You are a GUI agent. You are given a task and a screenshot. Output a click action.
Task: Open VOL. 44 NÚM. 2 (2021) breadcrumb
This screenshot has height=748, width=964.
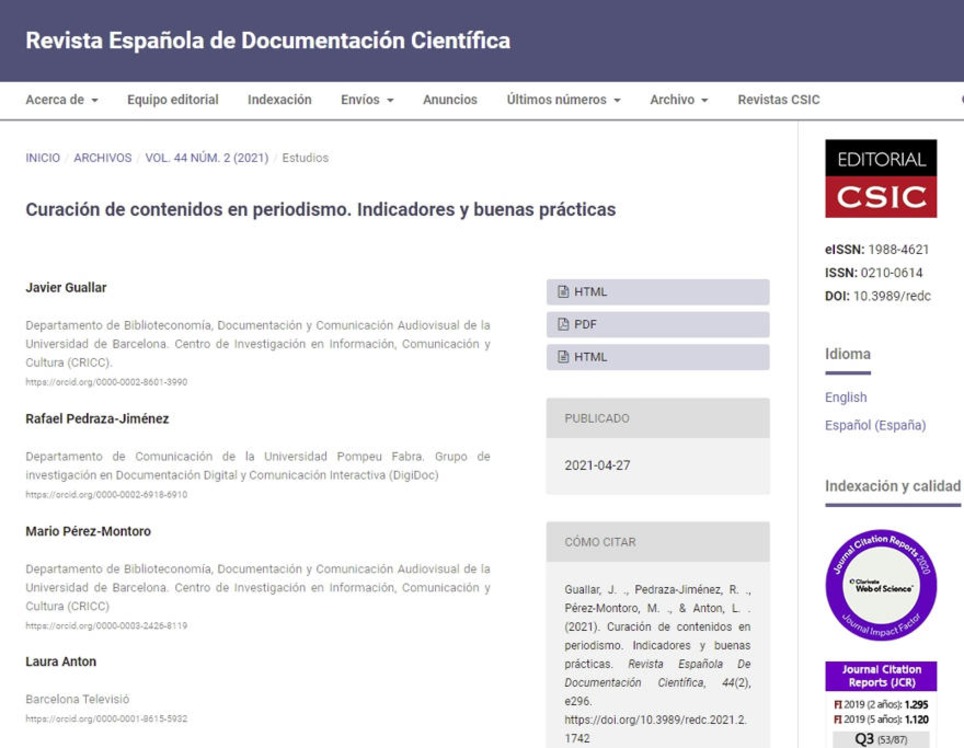(206, 158)
